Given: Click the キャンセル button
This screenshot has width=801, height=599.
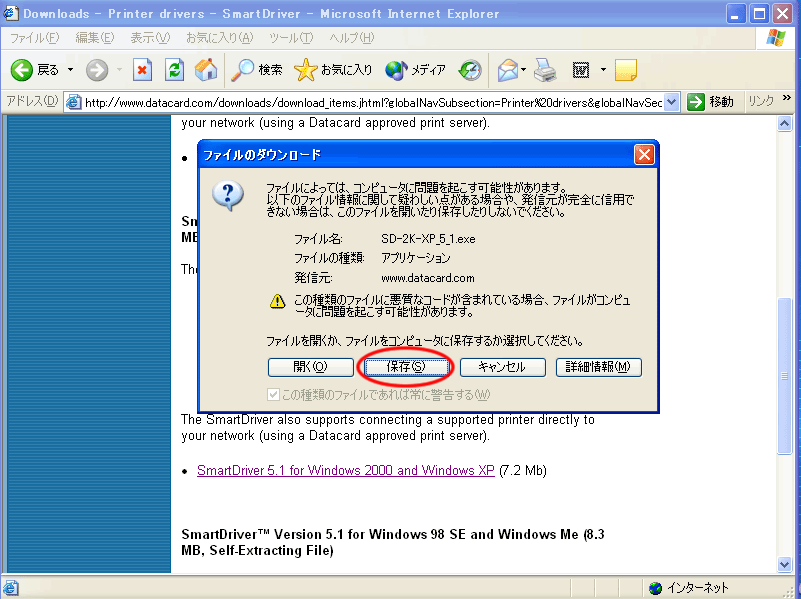Looking at the screenshot, I should (x=503, y=367).
